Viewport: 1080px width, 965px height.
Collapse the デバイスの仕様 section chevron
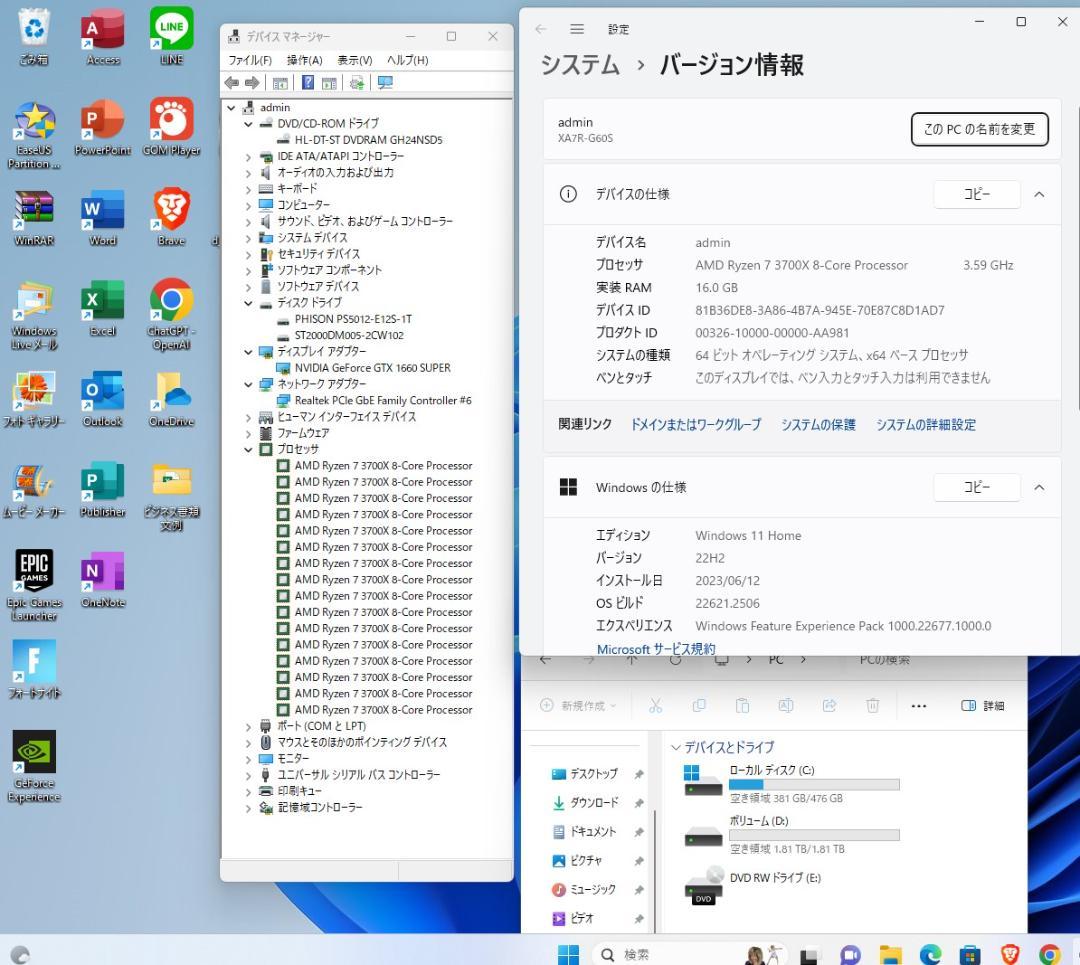[x=1039, y=194]
